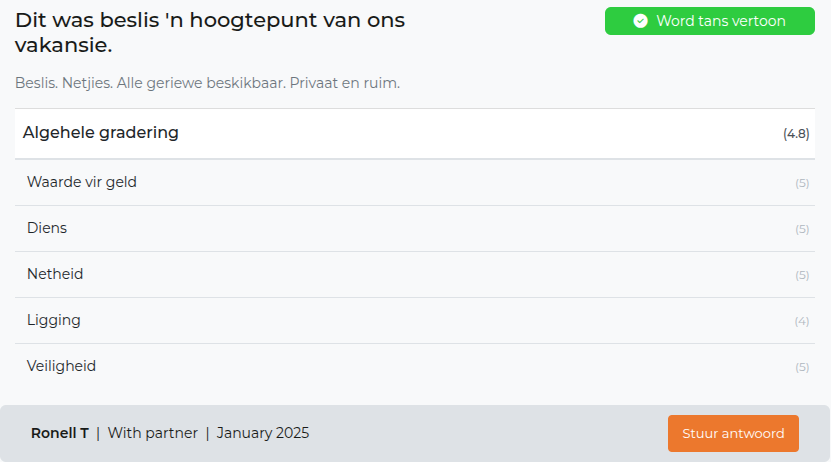Click the overall score (4.8) value
831x462 pixels.
(x=796, y=134)
